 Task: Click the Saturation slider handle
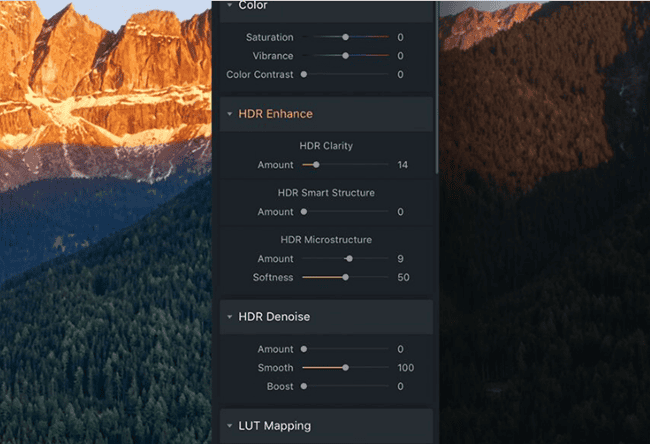tap(345, 37)
